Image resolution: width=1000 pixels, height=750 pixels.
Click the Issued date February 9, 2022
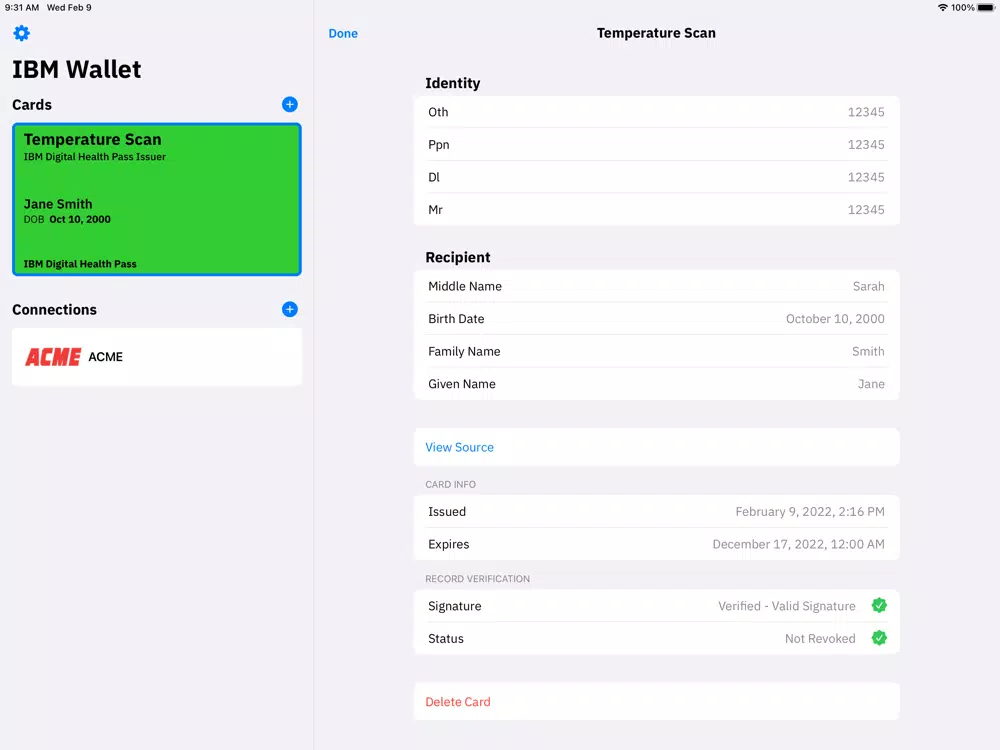click(810, 511)
